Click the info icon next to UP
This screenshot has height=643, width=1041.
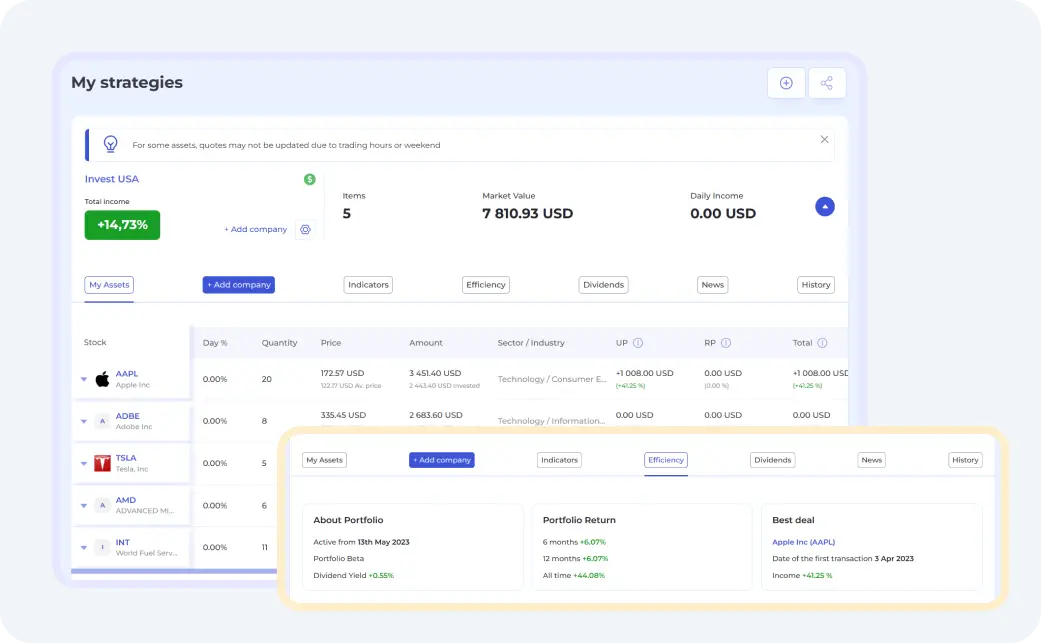tap(638, 343)
